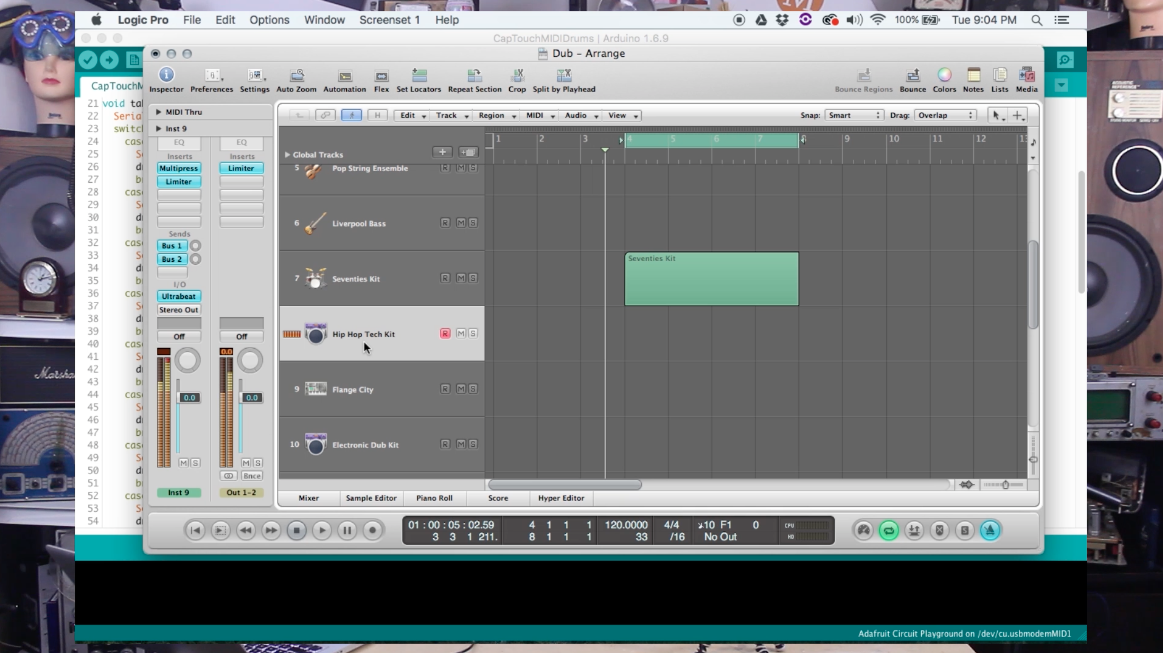
Task: Click the Multipress insert slot
Action: coord(179,169)
